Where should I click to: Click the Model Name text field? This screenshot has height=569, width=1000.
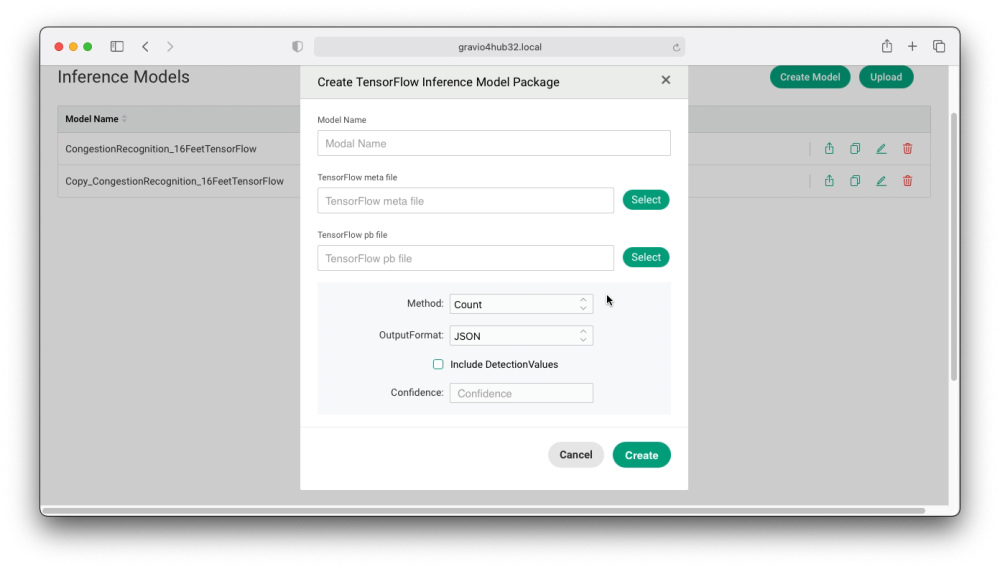[x=494, y=143]
